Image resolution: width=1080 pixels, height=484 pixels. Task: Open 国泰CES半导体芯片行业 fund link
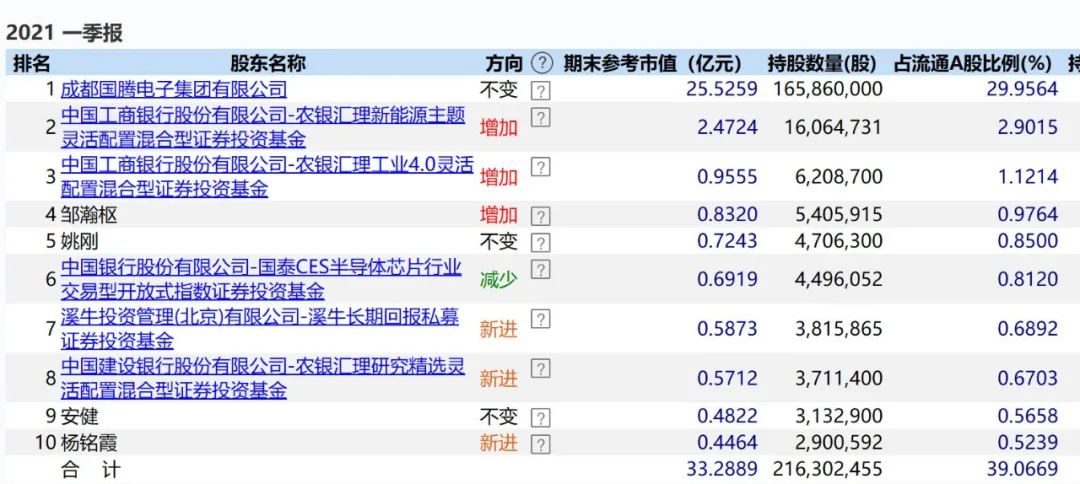tap(261, 279)
